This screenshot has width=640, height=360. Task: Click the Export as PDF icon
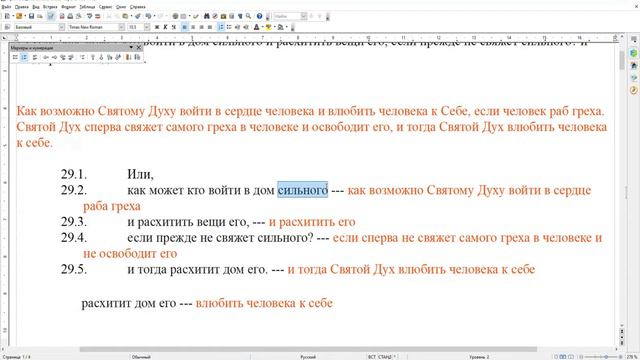point(62,16)
